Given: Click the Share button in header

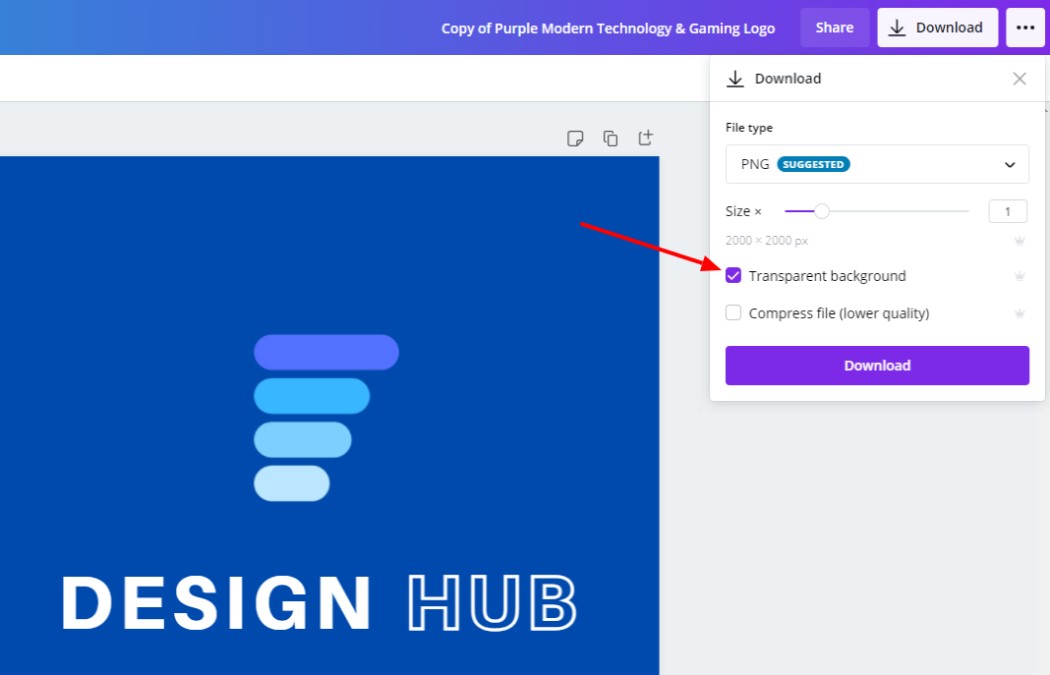Looking at the screenshot, I should coord(834,27).
